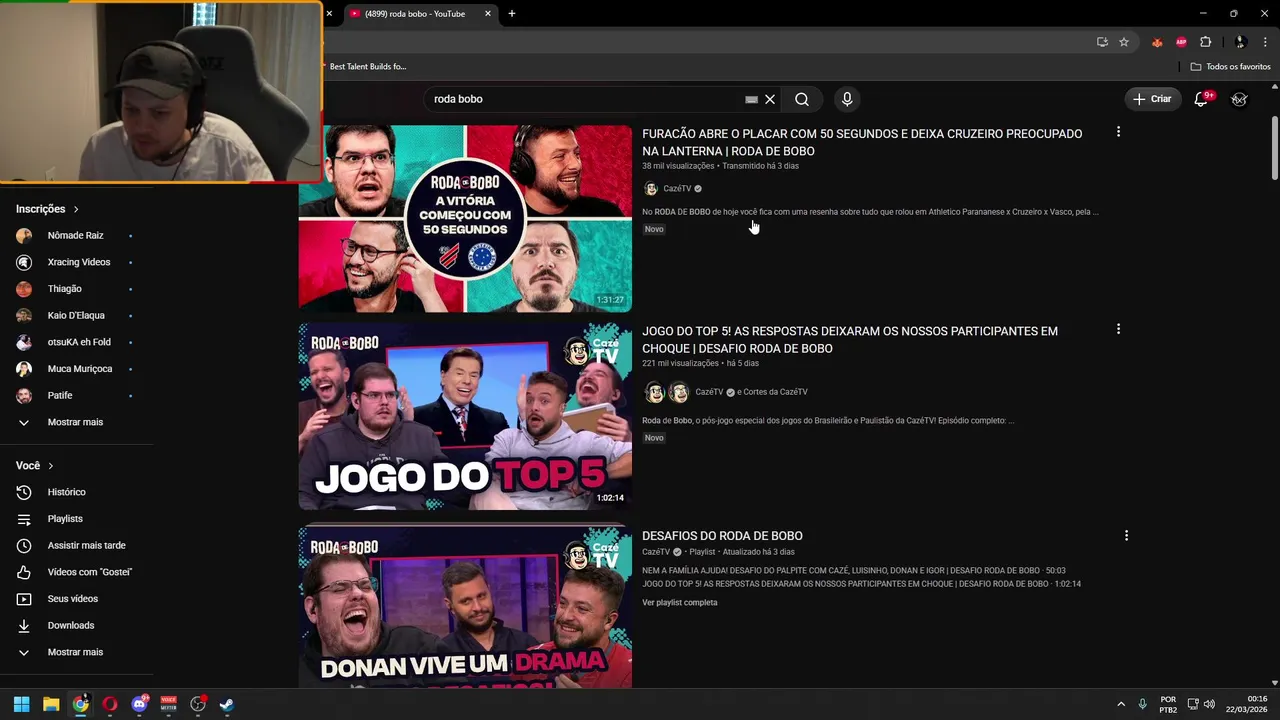Open the MetaMask fox extension

pos(1158,42)
